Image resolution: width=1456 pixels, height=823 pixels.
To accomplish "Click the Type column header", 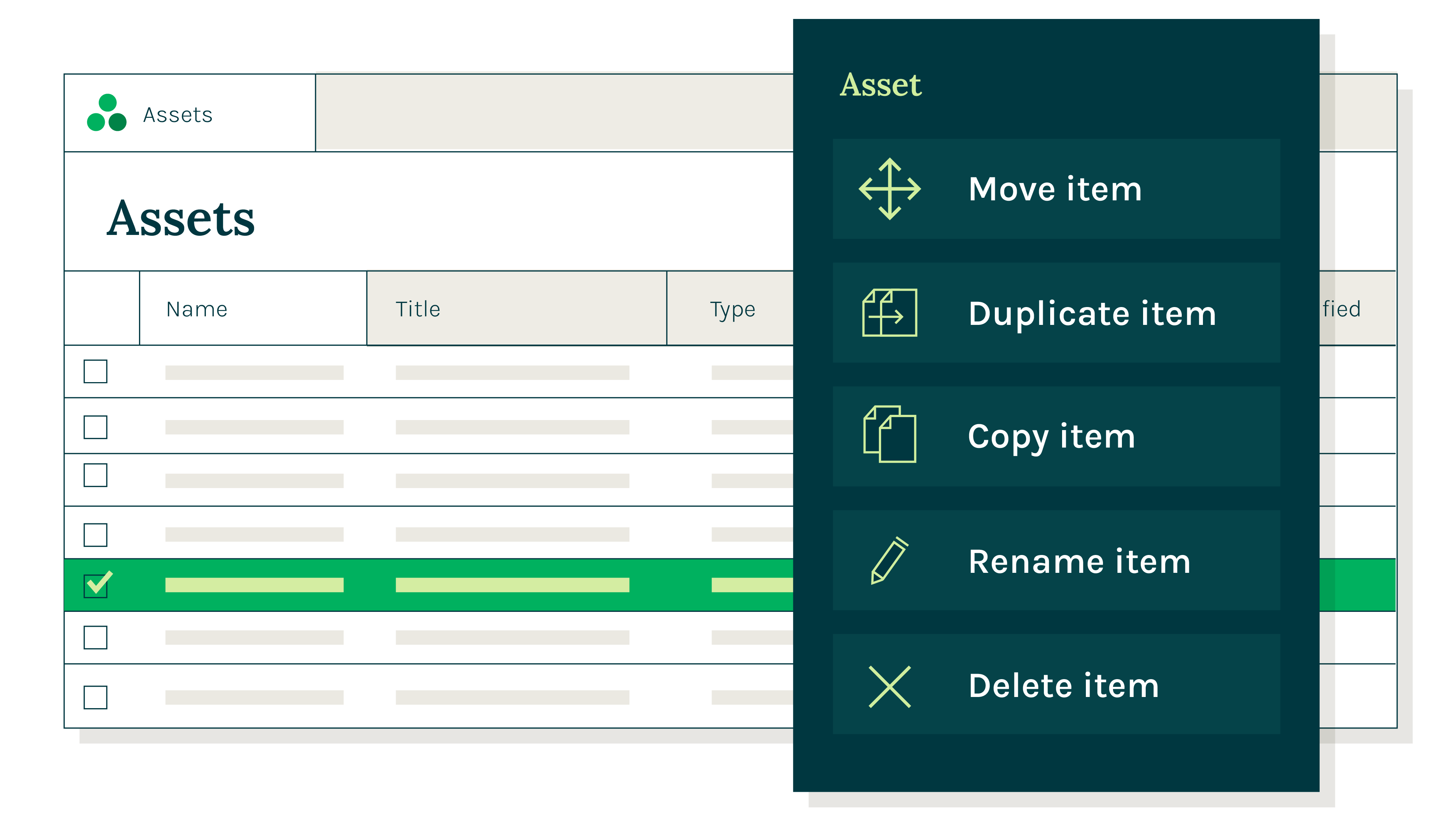I will (x=732, y=309).
